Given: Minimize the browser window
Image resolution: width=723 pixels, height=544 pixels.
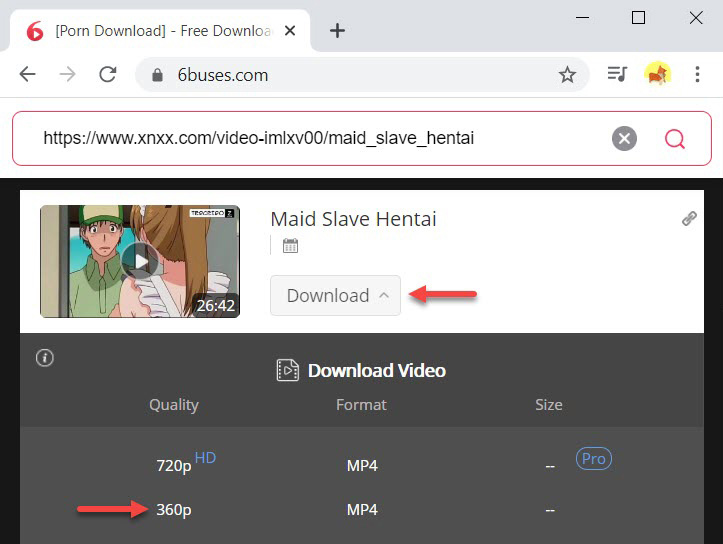Looking at the screenshot, I should point(582,18).
